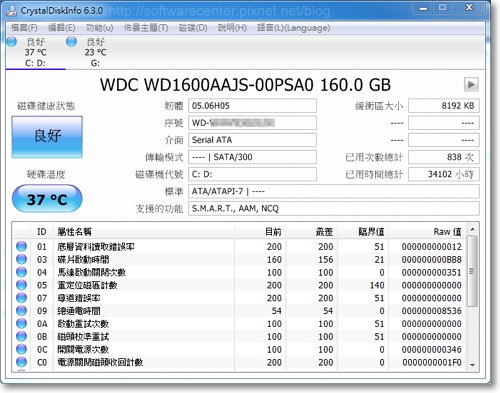500x393 pixels.
Task: Click the power-on hours field 34102 小時
Action: pyautogui.click(x=444, y=174)
